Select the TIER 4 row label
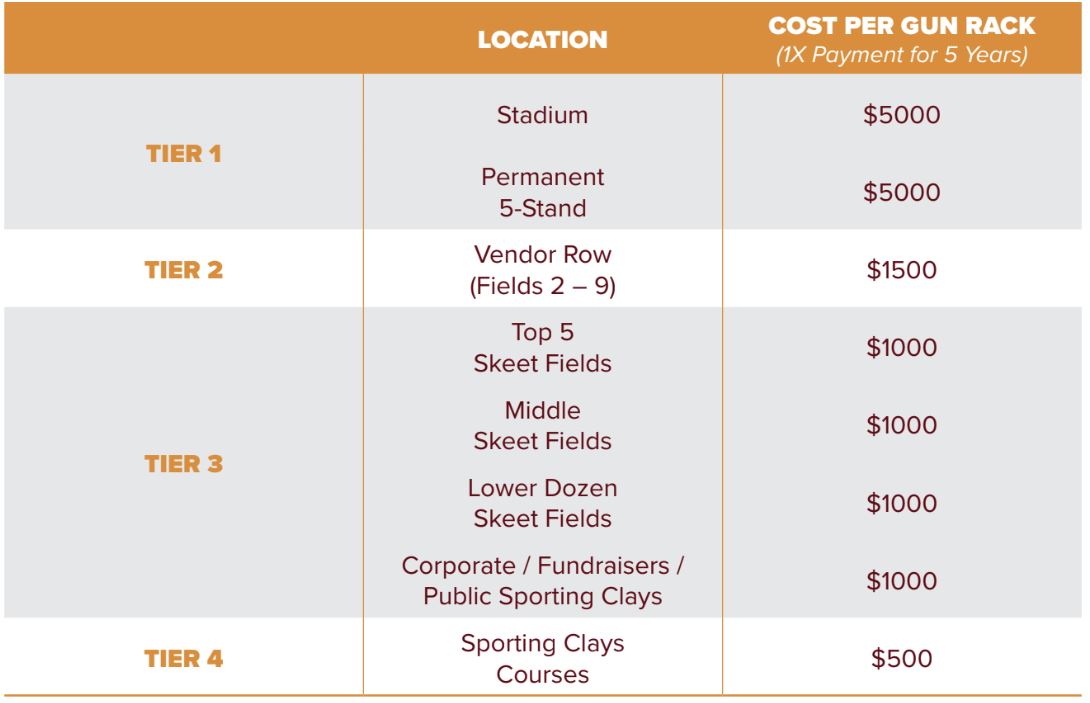Viewport: 1090px width, 703px height. point(183,659)
